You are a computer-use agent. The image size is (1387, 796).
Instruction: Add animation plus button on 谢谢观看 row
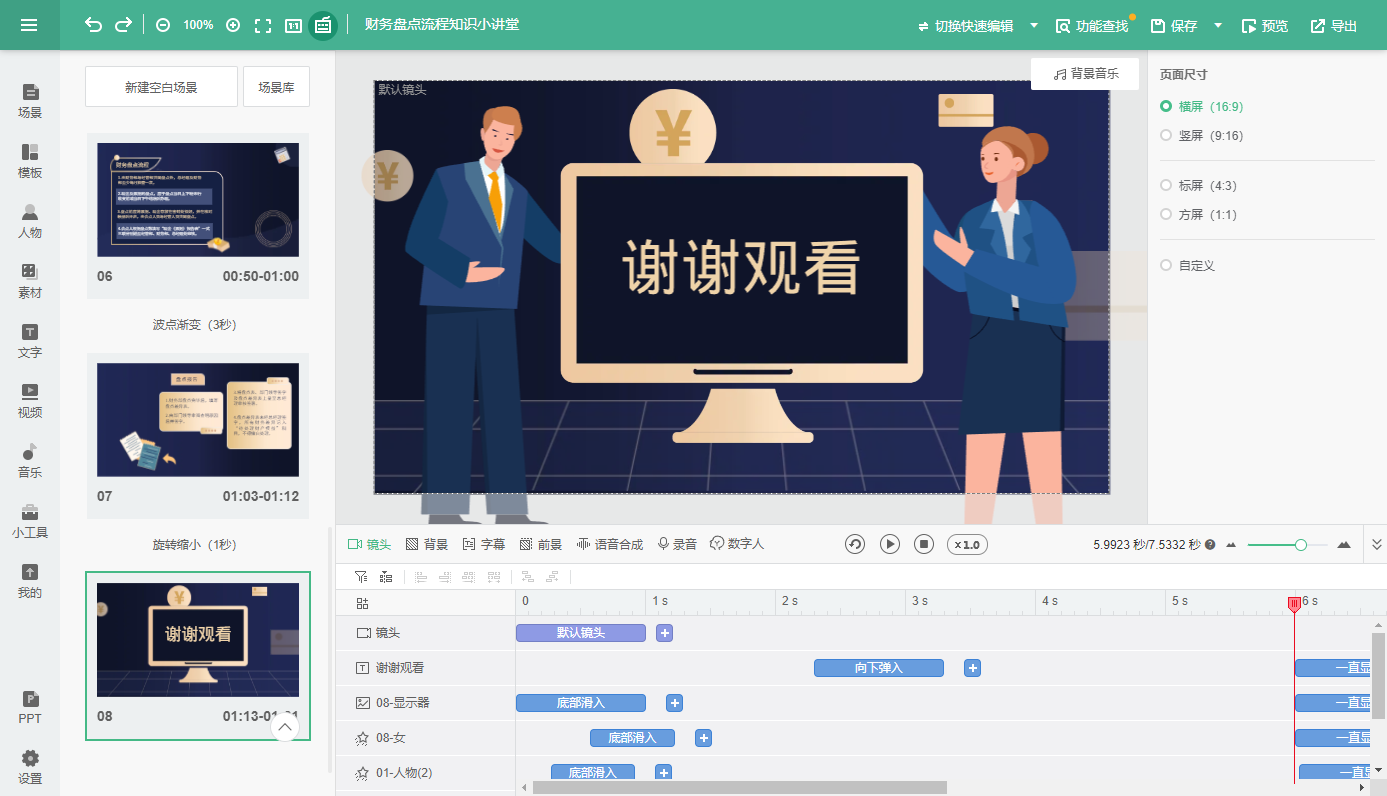[972, 668]
